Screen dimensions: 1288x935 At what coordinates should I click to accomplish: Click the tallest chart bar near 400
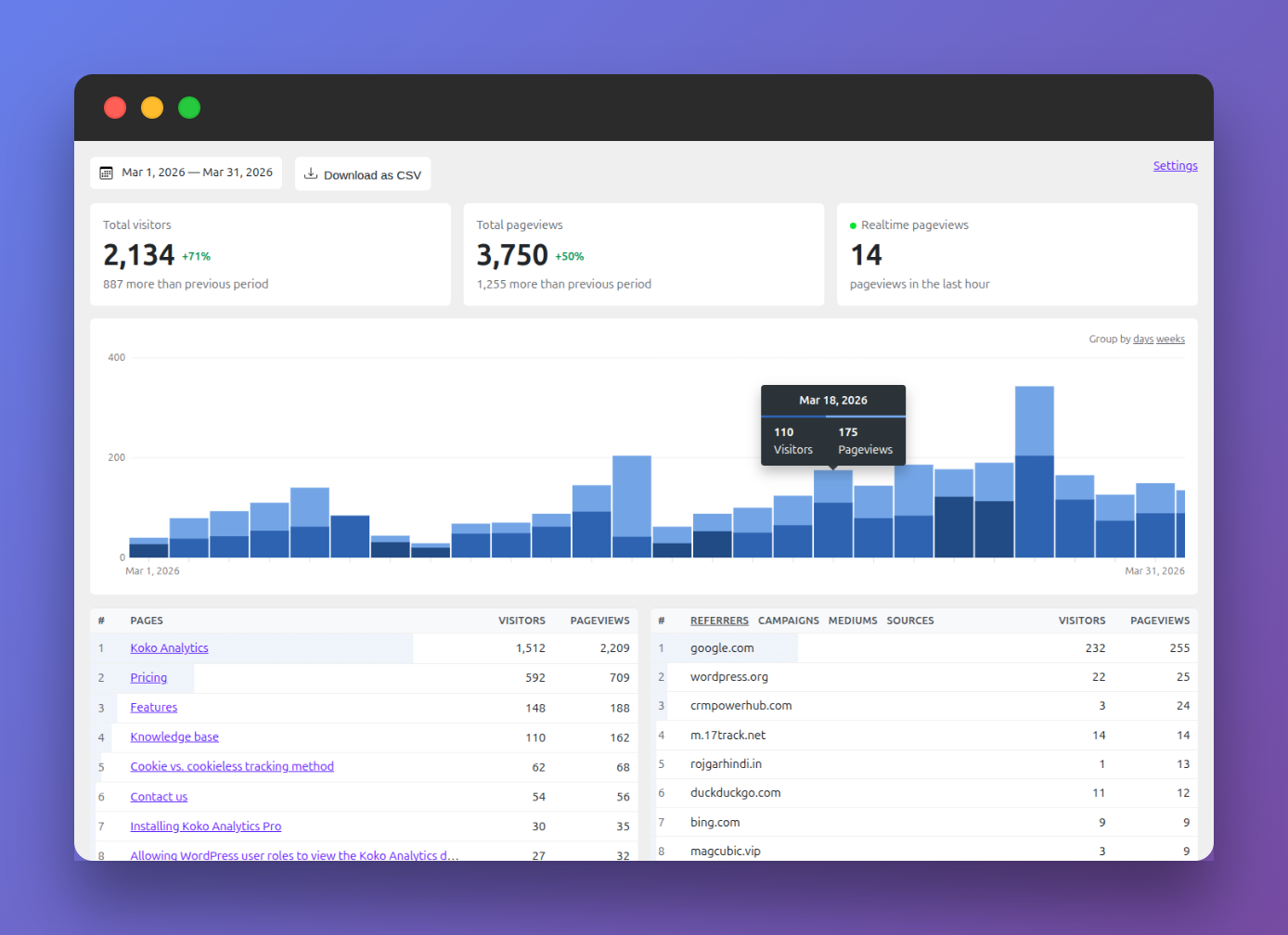(x=1034, y=471)
